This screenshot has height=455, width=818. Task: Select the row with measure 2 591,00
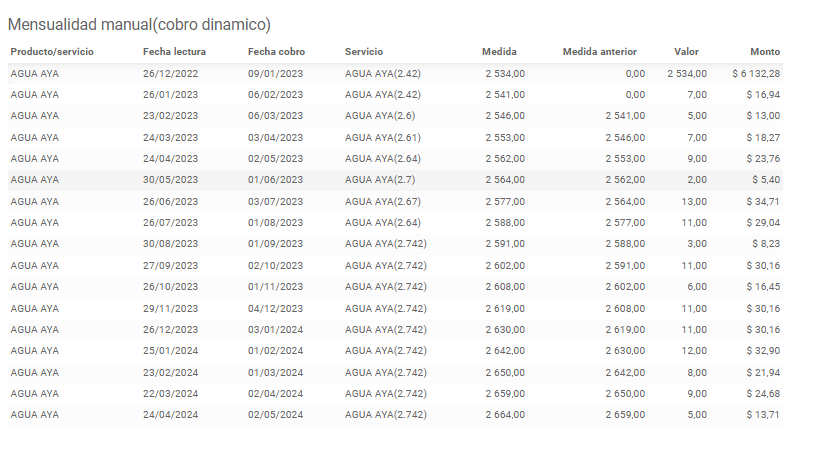[395, 244]
